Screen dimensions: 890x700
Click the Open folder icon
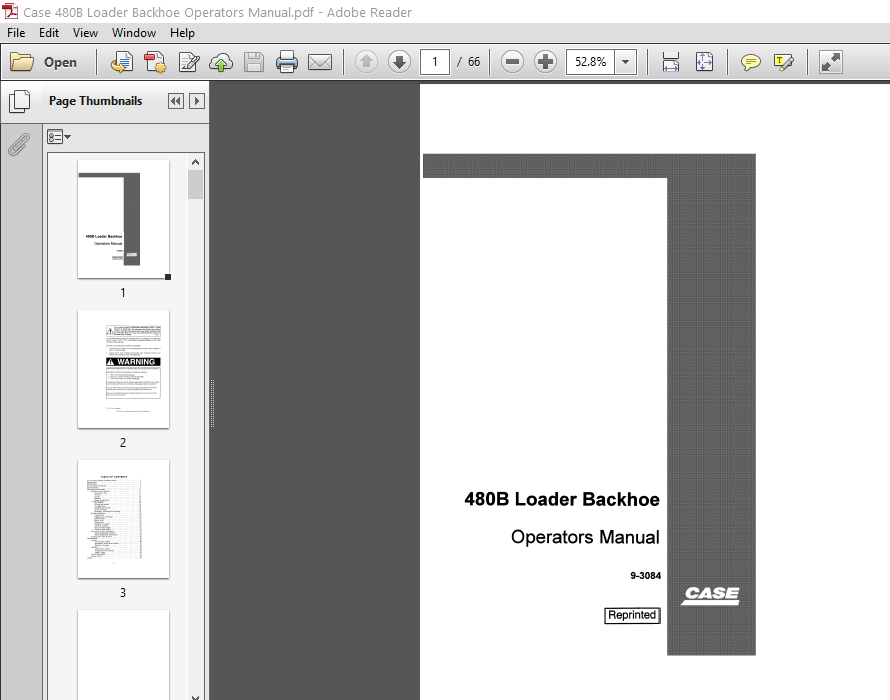coord(22,62)
